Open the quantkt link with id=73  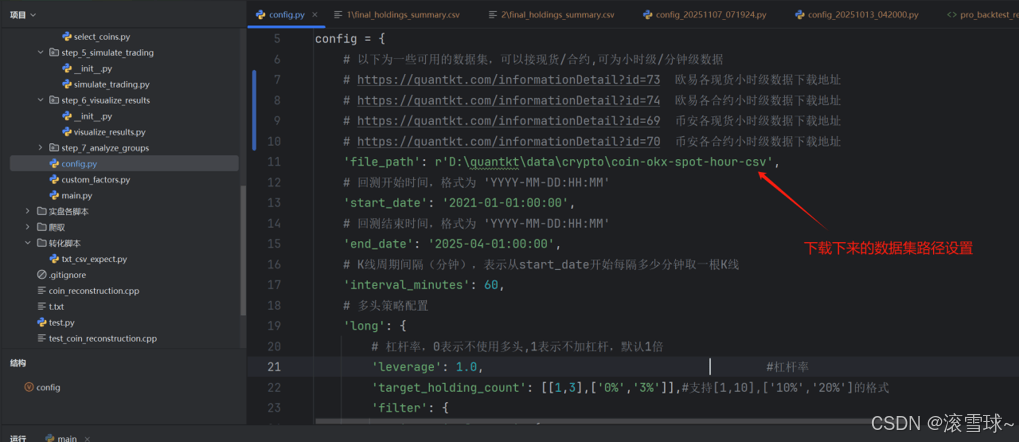point(509,80)
